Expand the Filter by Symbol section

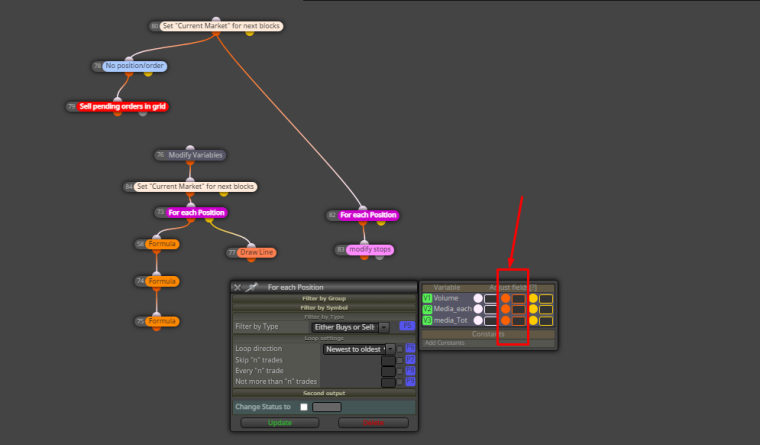pyautogui.click(x=324, y=307)
